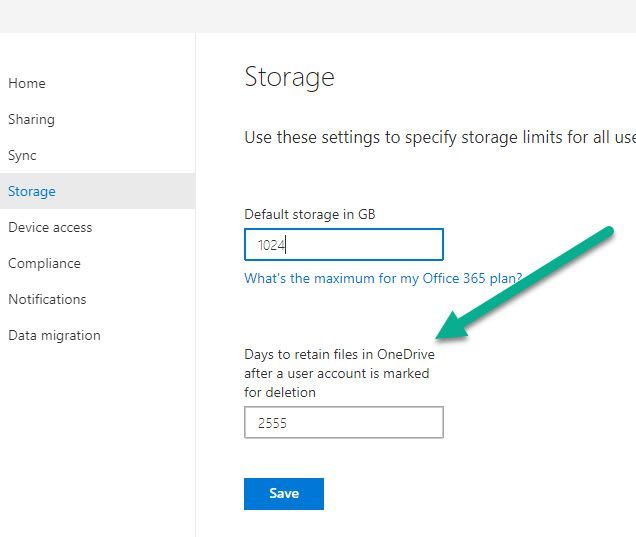This screenshot has height=537, width=636.
Task: Click empty sidebar area below Data migration
Action: click(97, 440)
